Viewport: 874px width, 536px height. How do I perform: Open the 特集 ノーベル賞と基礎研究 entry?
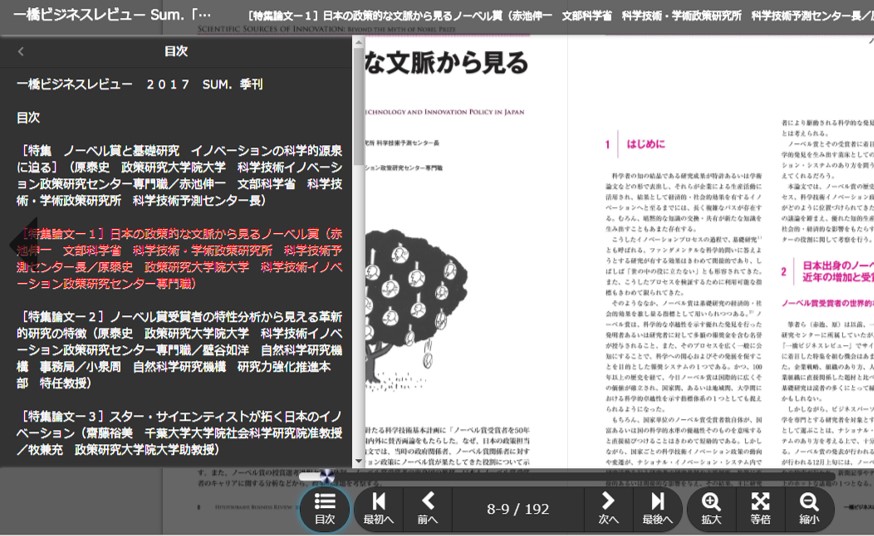[x=179, y=176]
